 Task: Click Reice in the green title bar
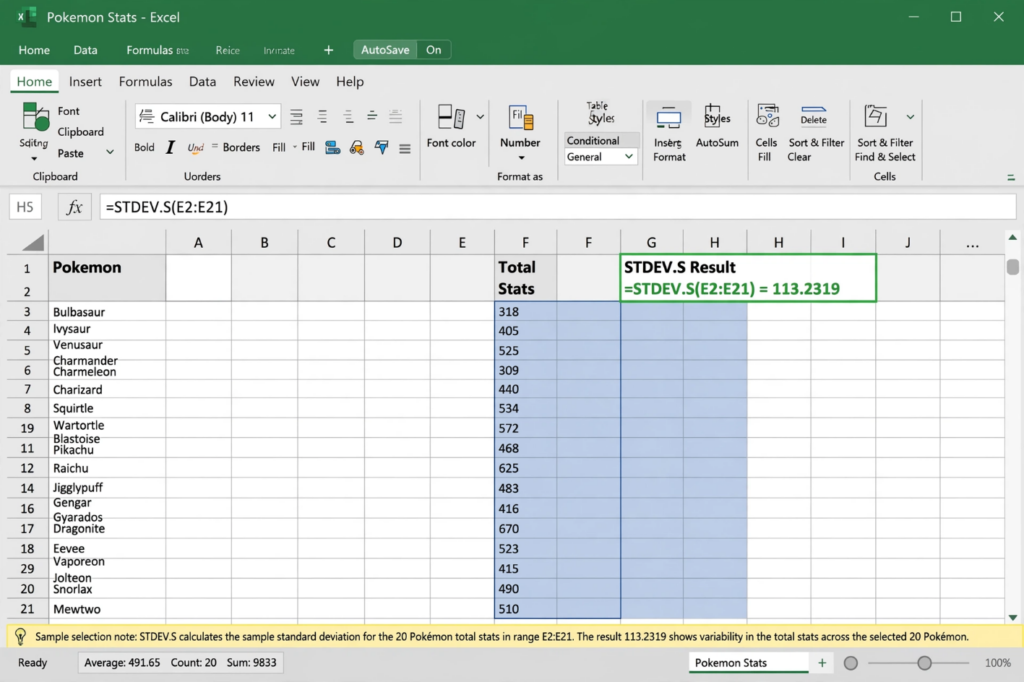click(x=227, y=50)
